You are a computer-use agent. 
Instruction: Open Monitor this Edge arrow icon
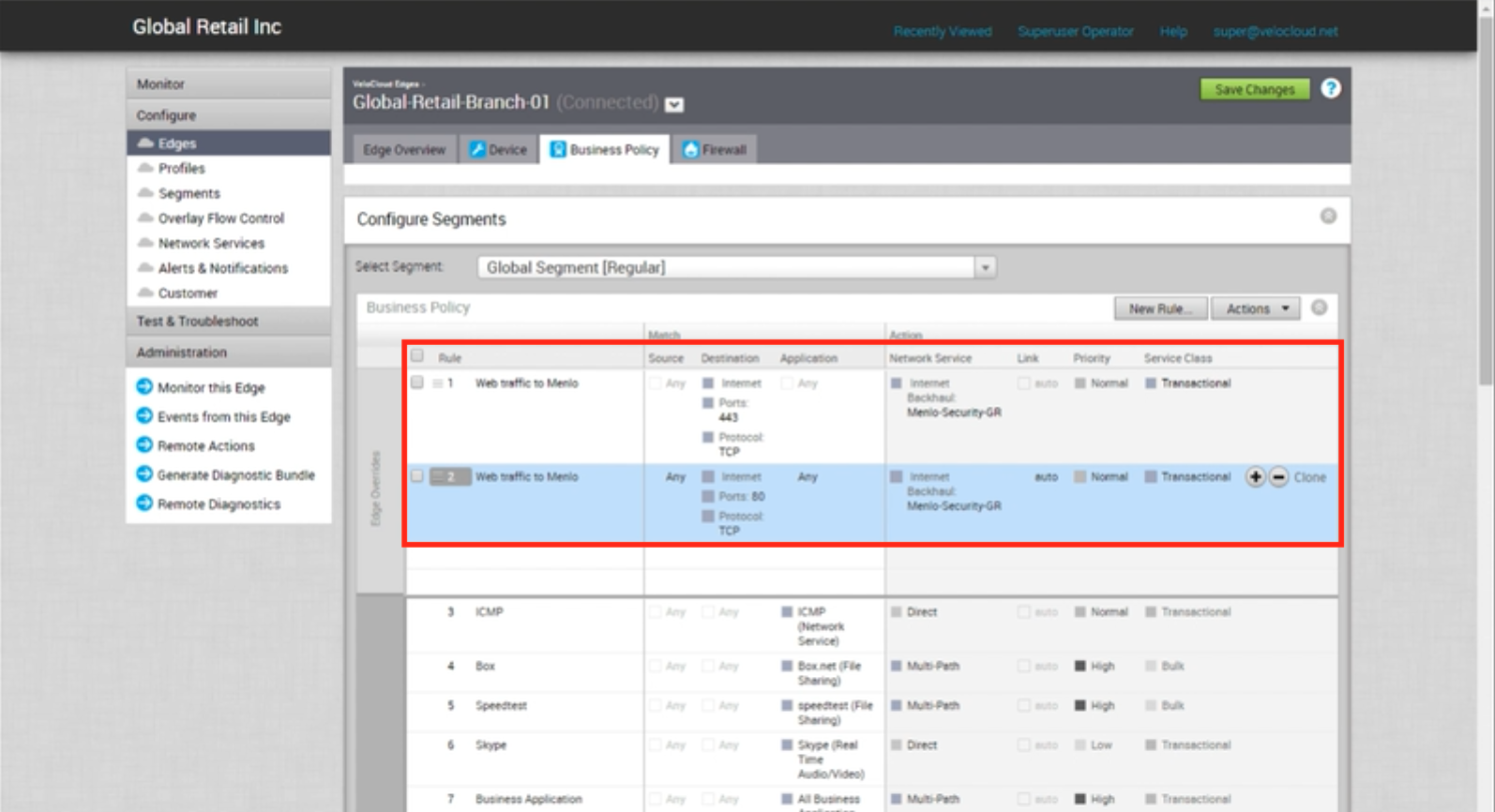pos(144,387)
